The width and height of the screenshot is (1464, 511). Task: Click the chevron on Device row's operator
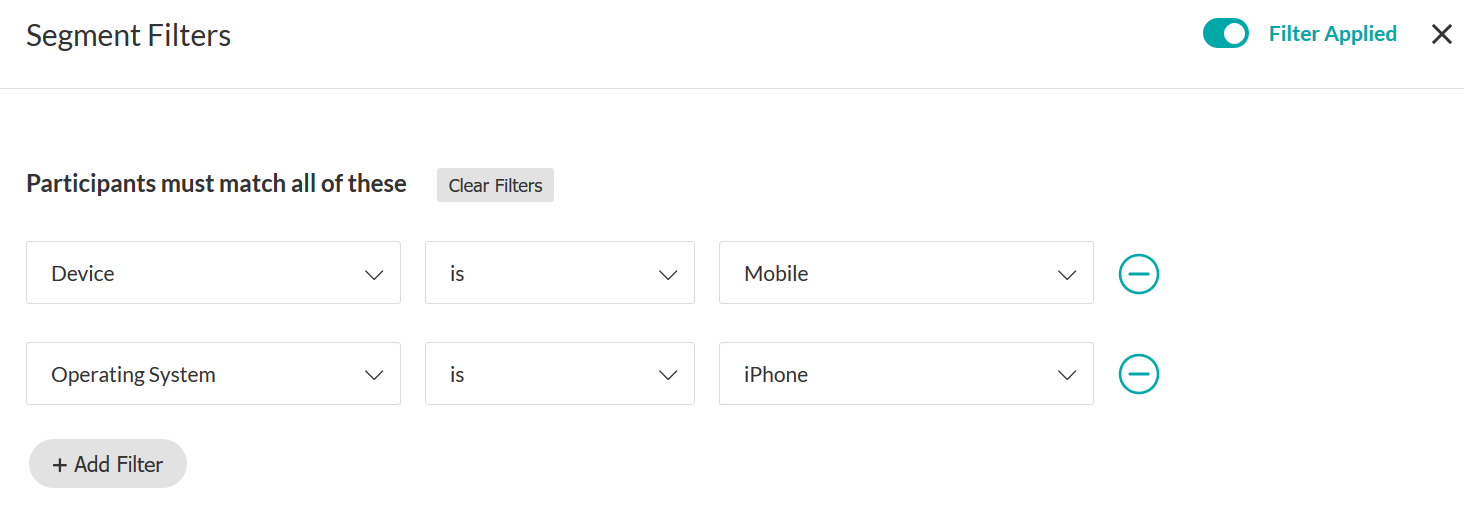pyautogui.click(x=668, y=274)
